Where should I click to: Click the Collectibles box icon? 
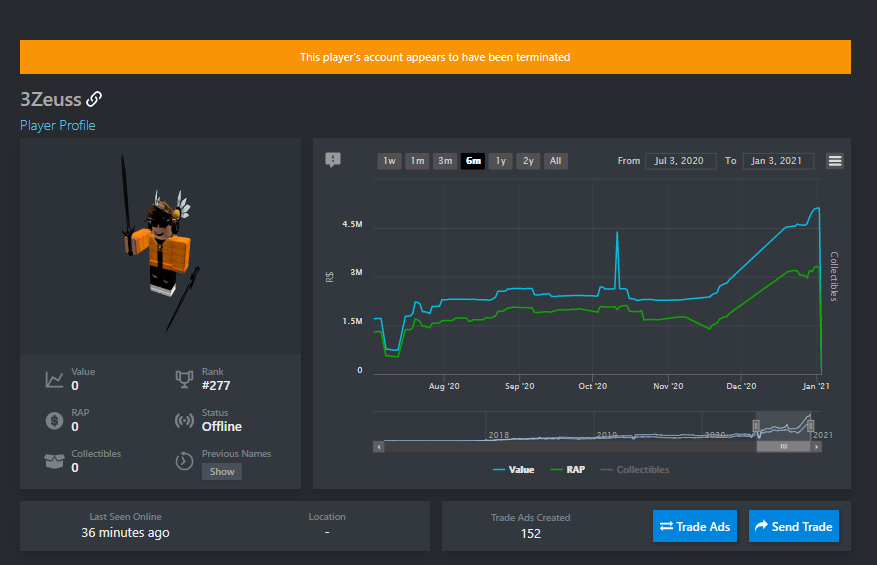click(x=54, y=461)
